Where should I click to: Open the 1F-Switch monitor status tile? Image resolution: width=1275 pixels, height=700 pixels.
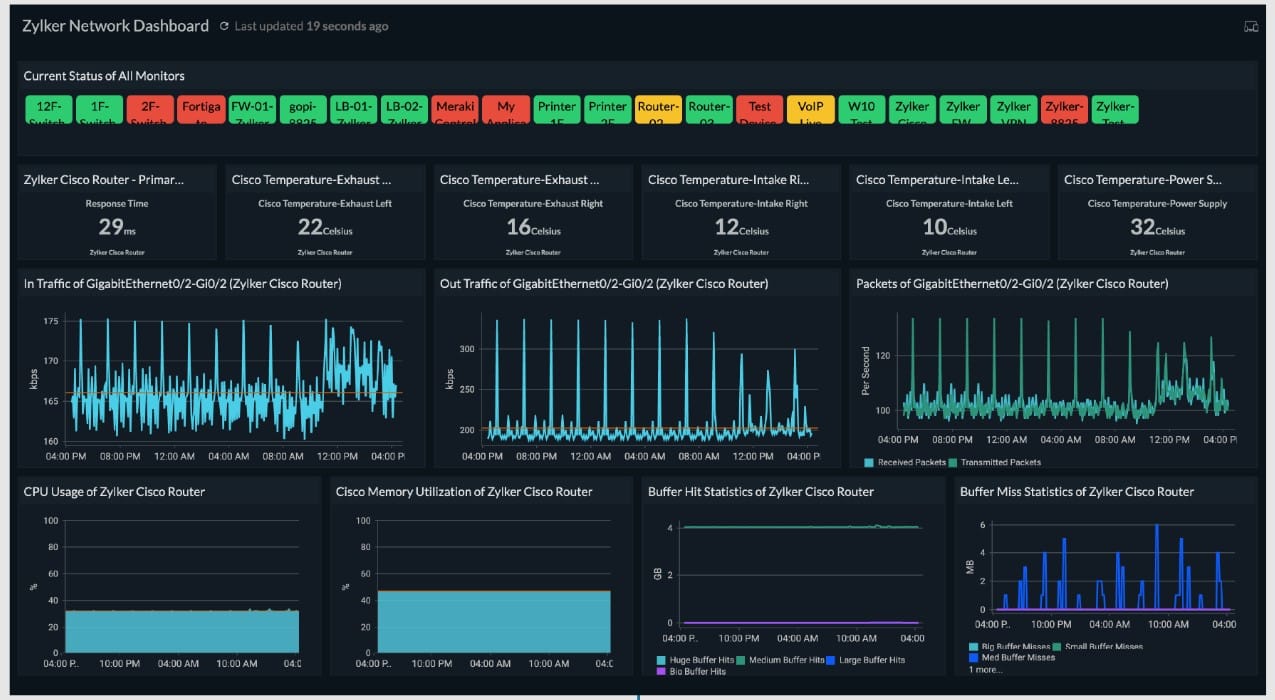tap(100, 110)
